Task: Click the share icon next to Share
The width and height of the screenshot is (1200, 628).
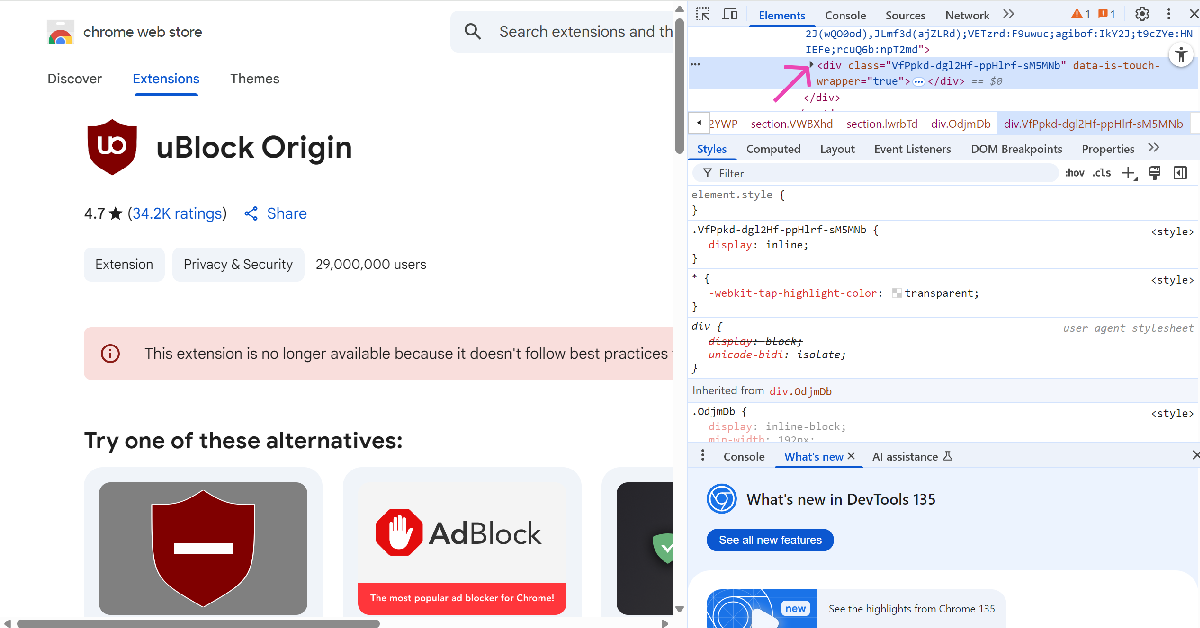Action: [251, 214]
